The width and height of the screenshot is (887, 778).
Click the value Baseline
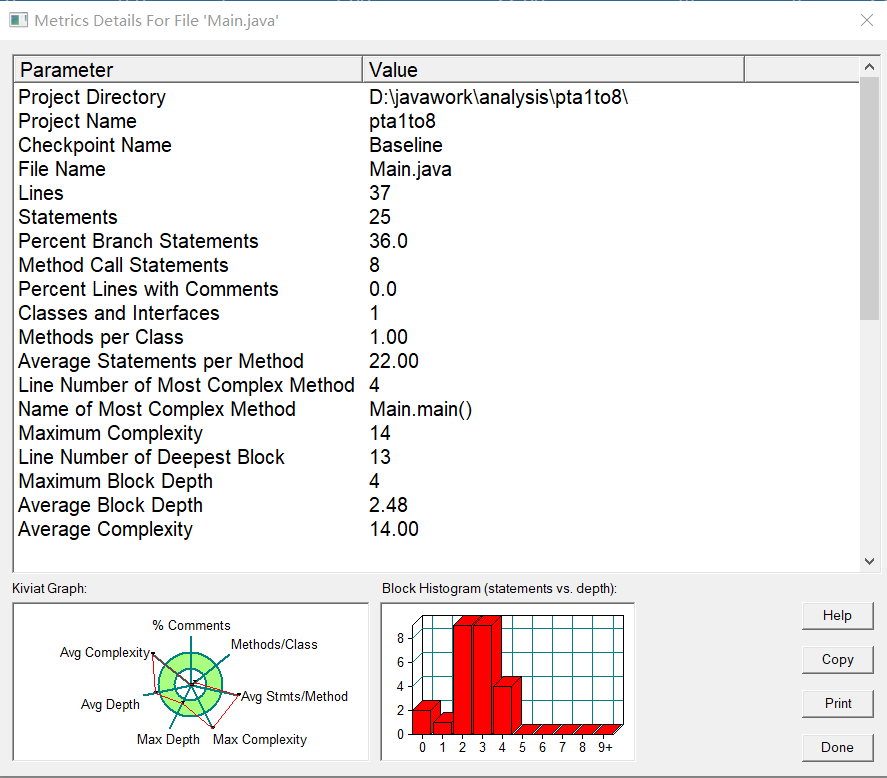pos(406,145)
